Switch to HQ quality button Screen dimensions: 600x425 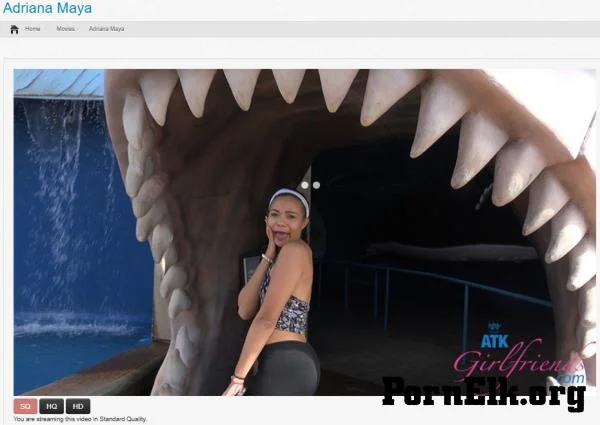[52, 406]
